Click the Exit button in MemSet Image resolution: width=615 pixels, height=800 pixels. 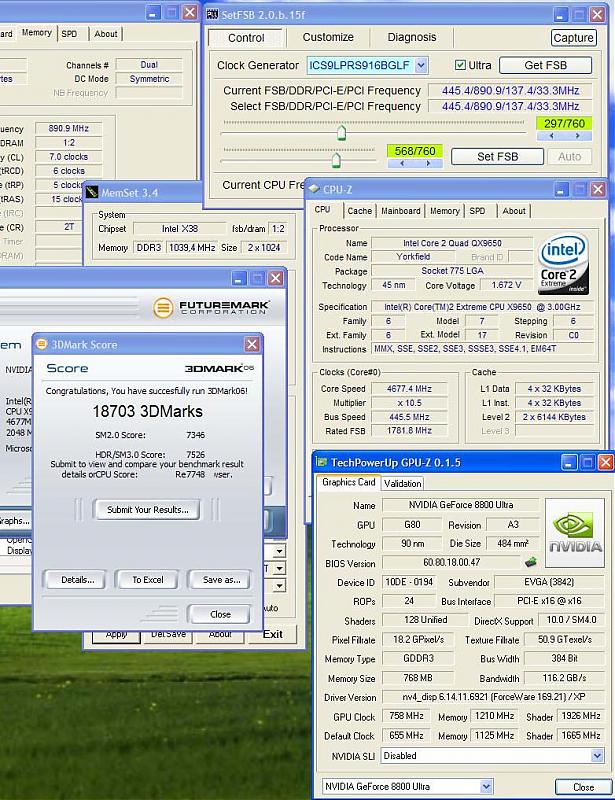pyautogui.click(x=273, y=634)
